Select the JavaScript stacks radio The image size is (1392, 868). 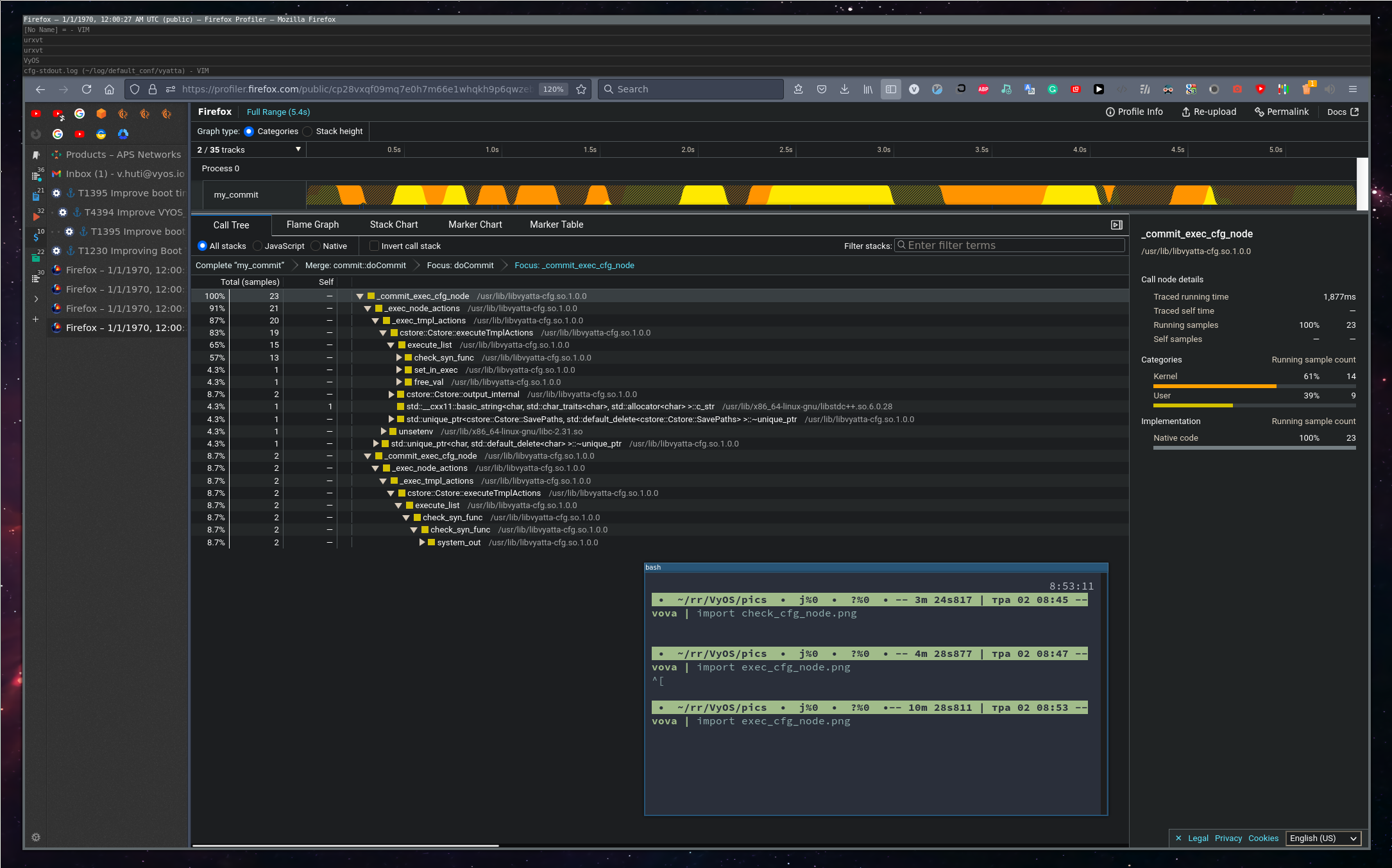(x=258, y=246)
